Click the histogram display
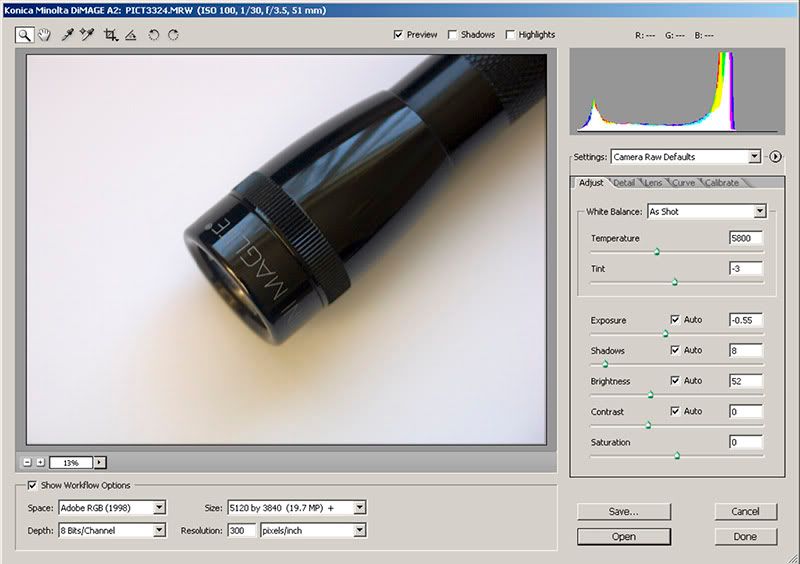This screenshot has width=800, height=564. coord(677,91)
